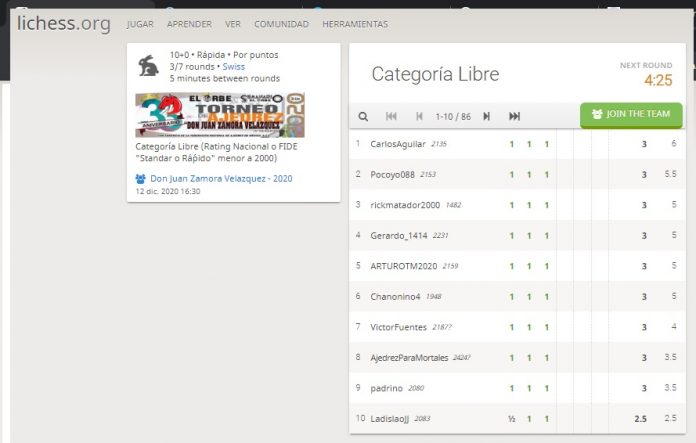Click the search magnifier icon in standings
This screenshot has height=443, width=696.
[x=363, y=116]
